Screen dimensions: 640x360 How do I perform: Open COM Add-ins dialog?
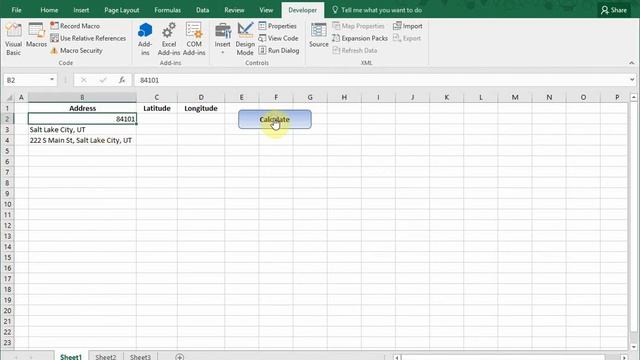tap(194, 39)
